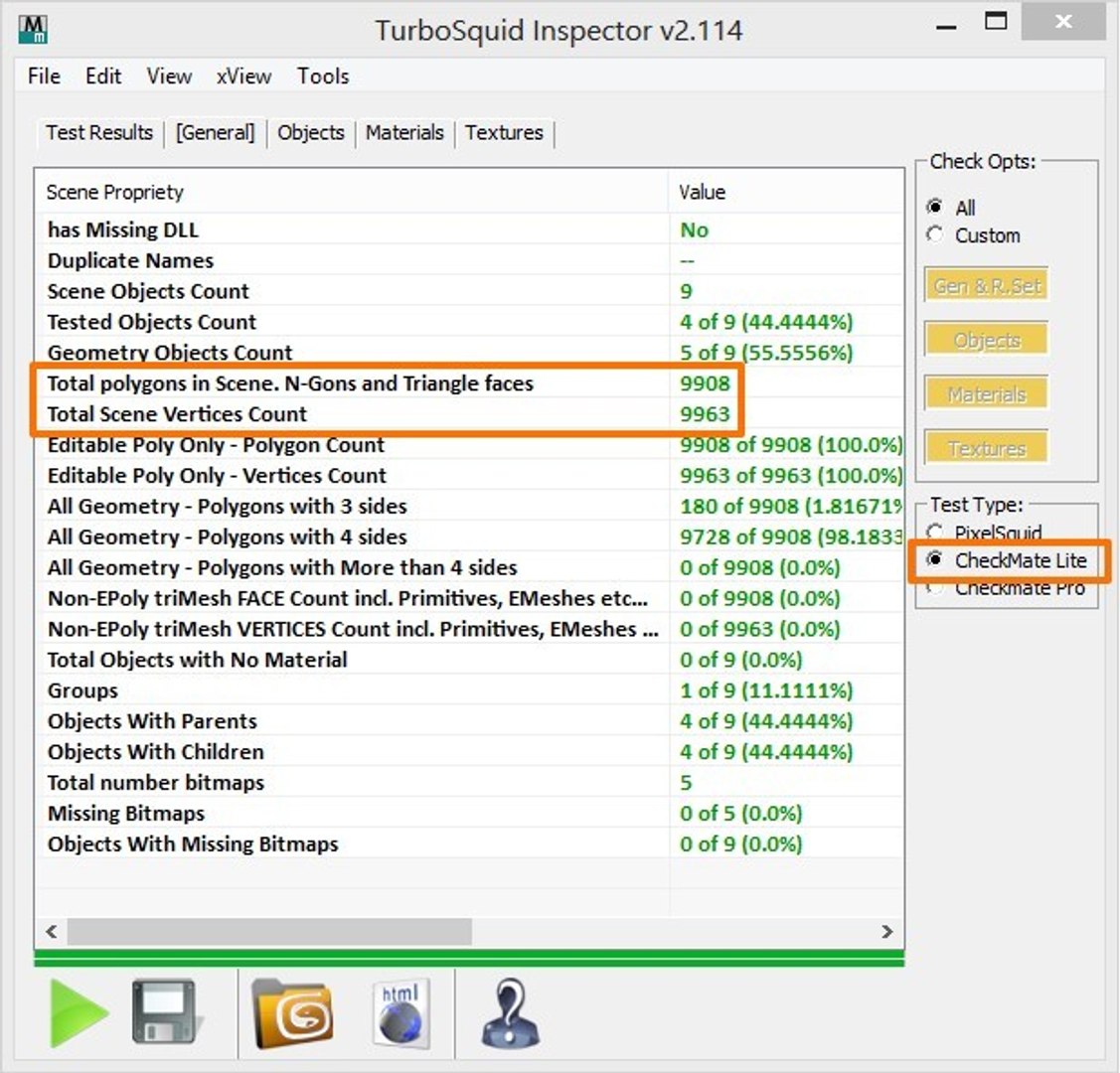
Task: Select 'Polygons with 4 sides' row
Action: click(469, 536)
